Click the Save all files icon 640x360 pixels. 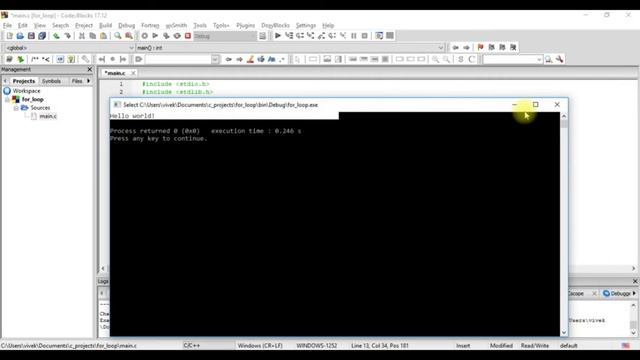click(42, 36)
